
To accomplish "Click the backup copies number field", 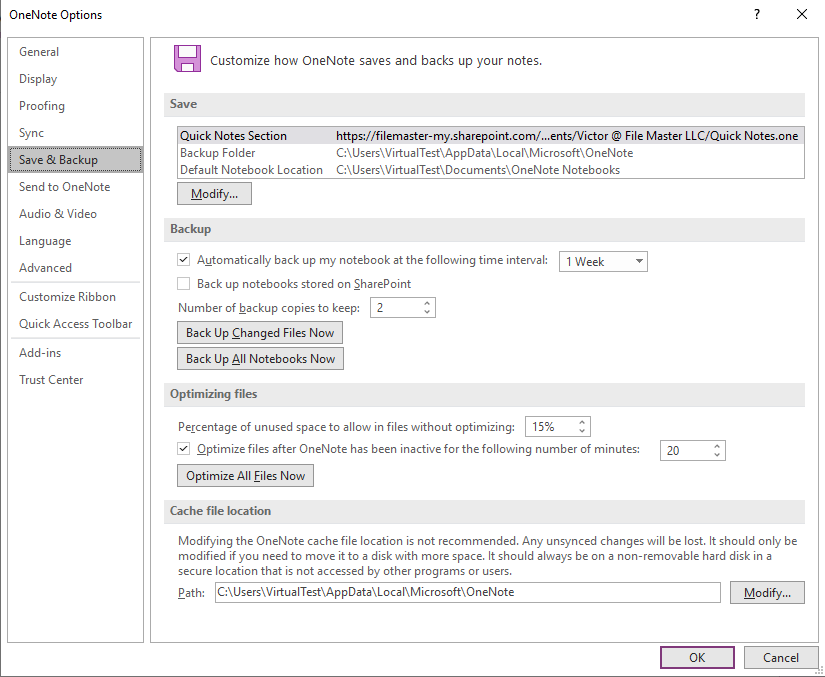I will point(396,308).
